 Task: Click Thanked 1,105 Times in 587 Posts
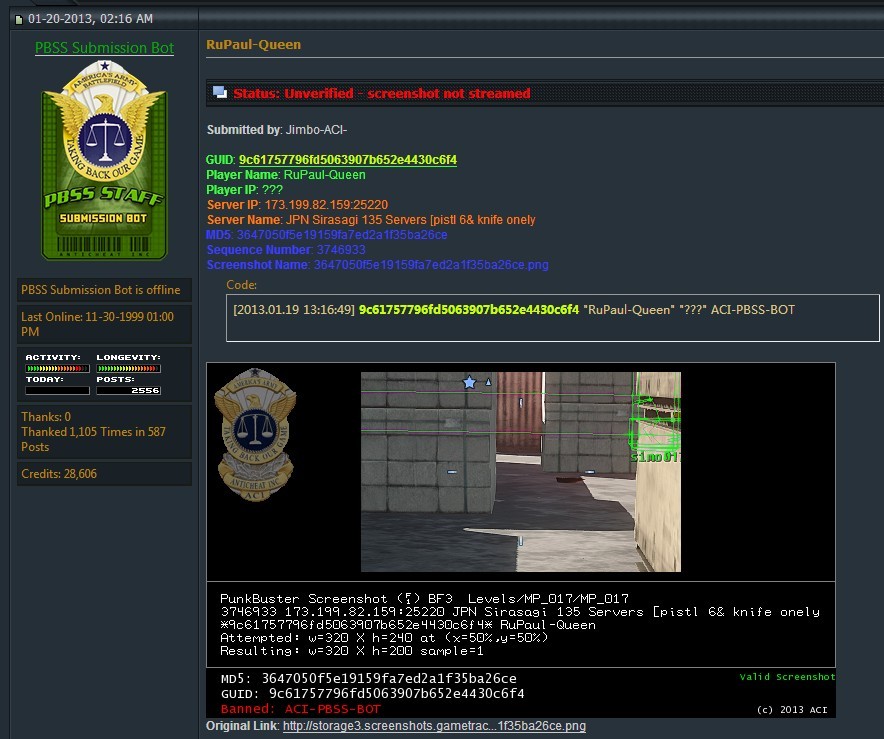click(x=94, y=439)
